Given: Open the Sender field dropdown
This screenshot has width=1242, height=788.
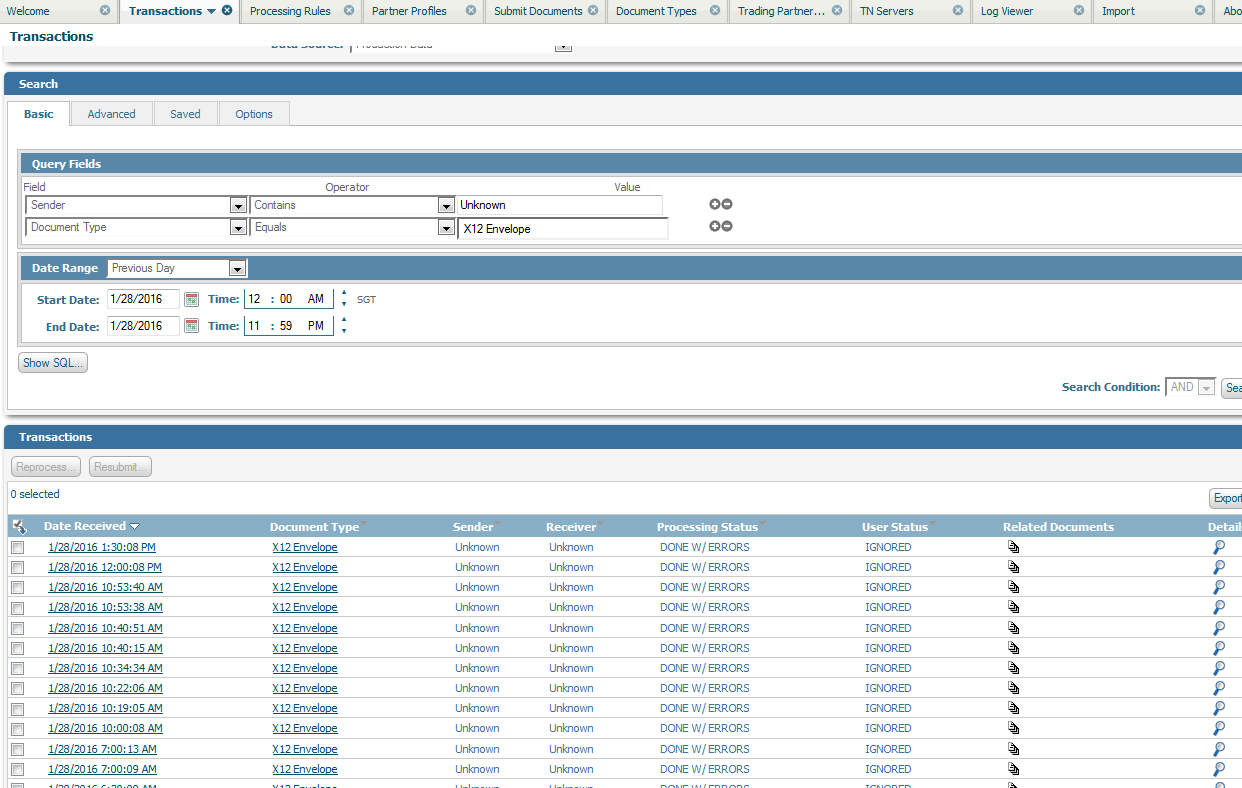Looking at the screenshot, I should click(238, 205).
